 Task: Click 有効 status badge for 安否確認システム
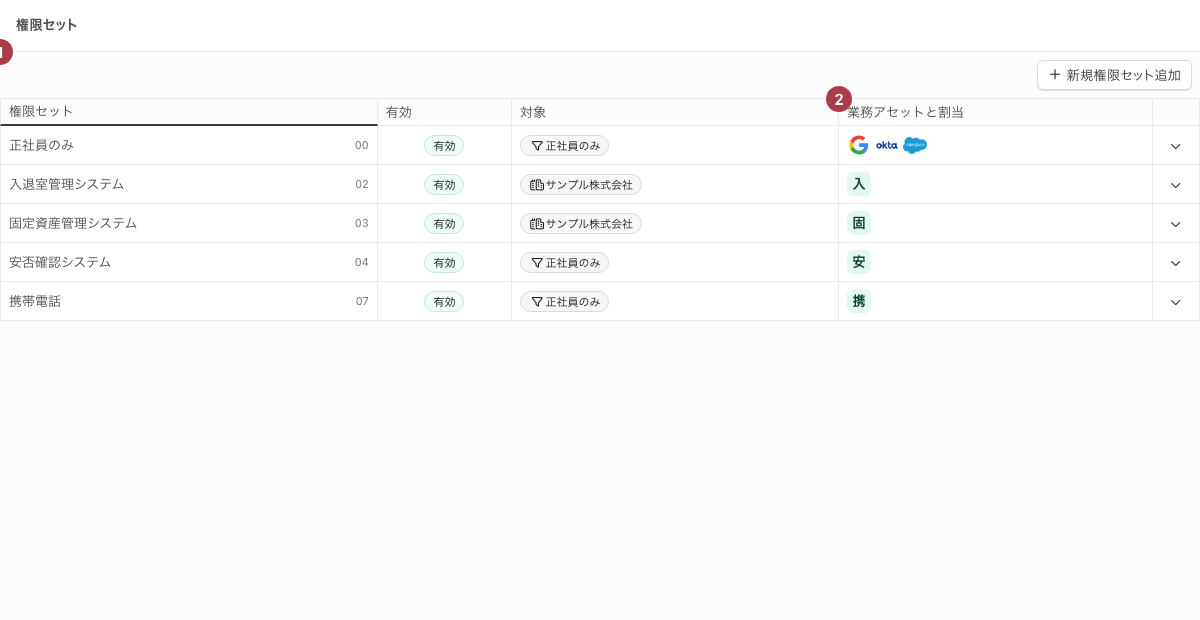(444, 263)
